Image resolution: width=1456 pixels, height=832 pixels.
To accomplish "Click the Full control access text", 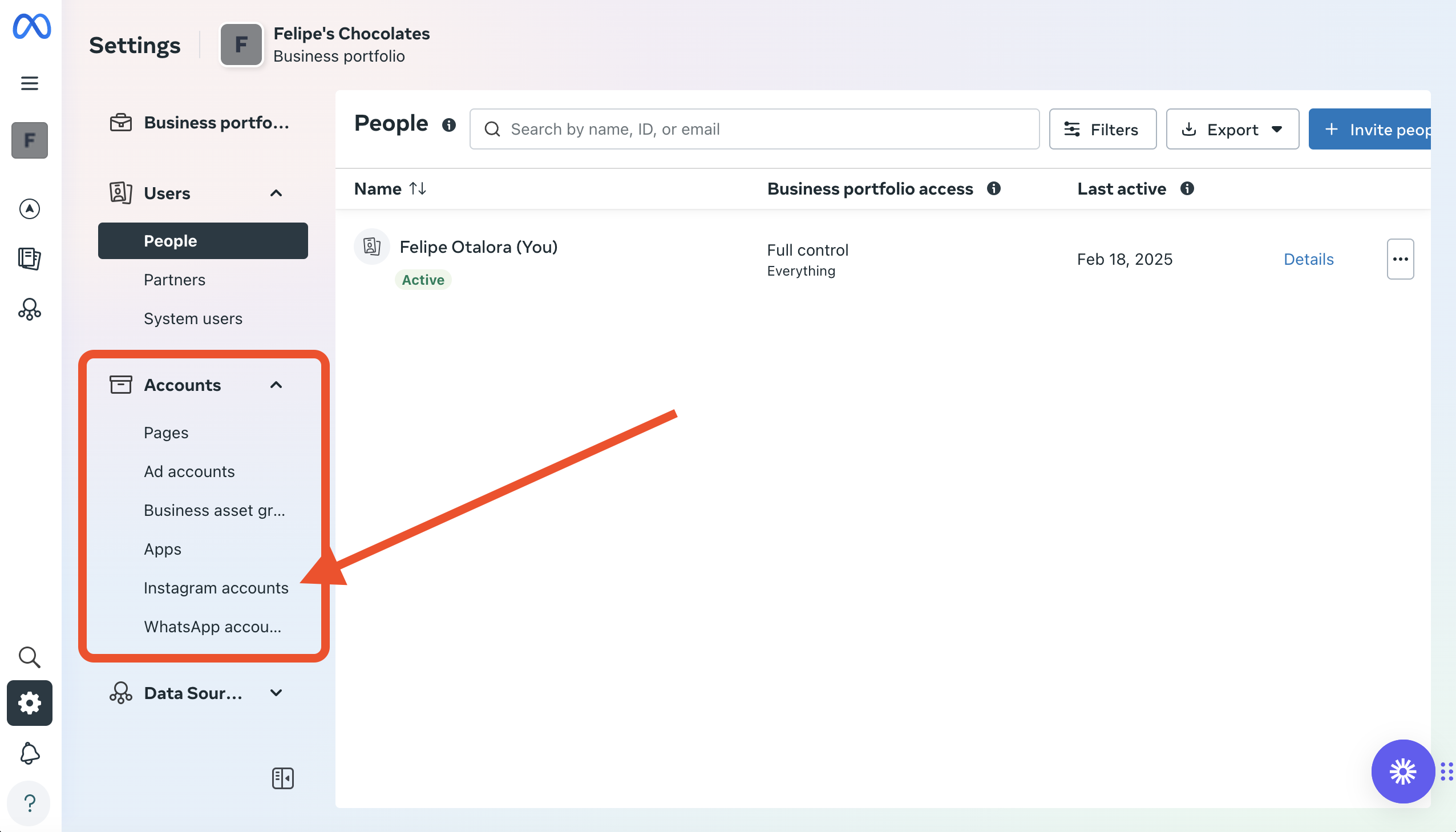I will (x=807, y=250).
